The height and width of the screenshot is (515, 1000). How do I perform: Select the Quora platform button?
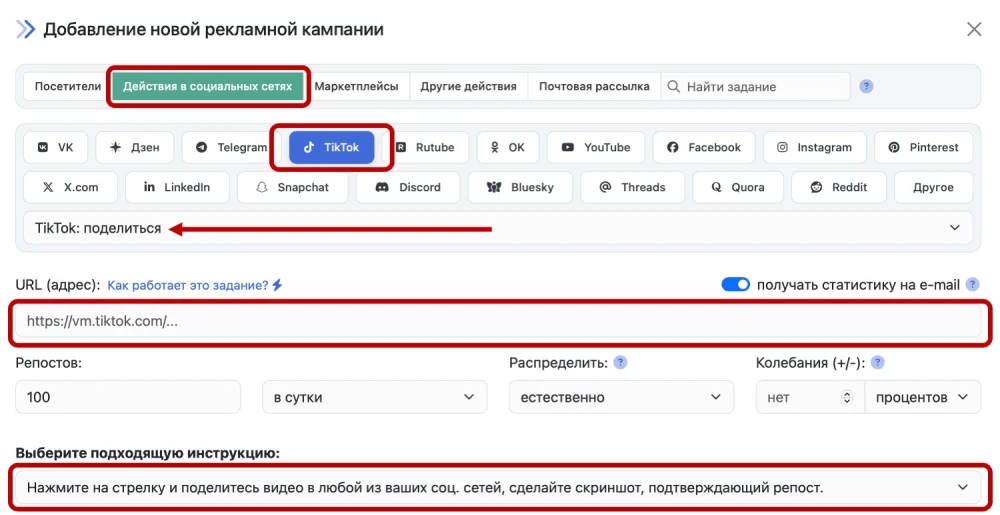point(738,187)
